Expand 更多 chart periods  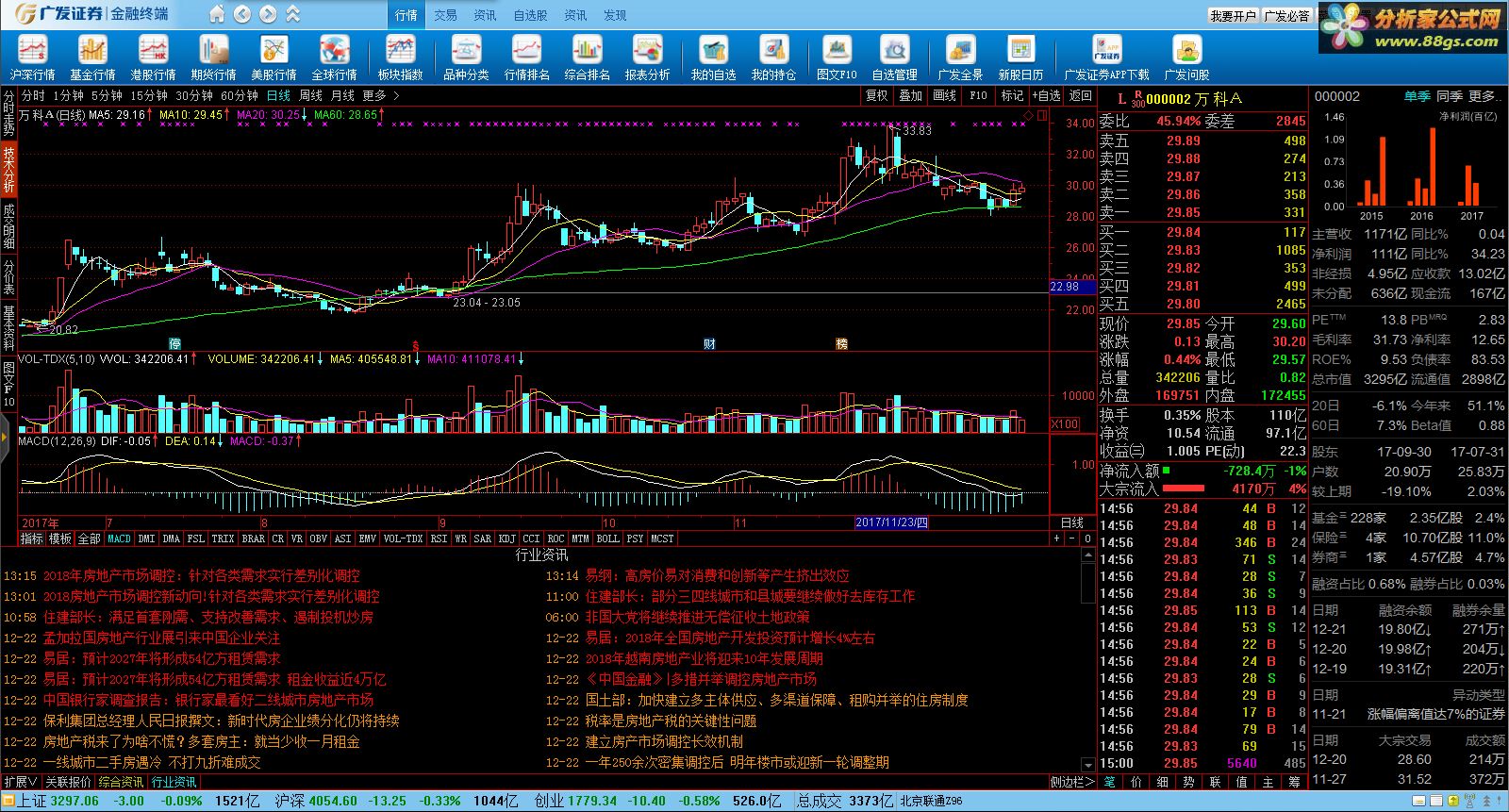coord(381,95)
